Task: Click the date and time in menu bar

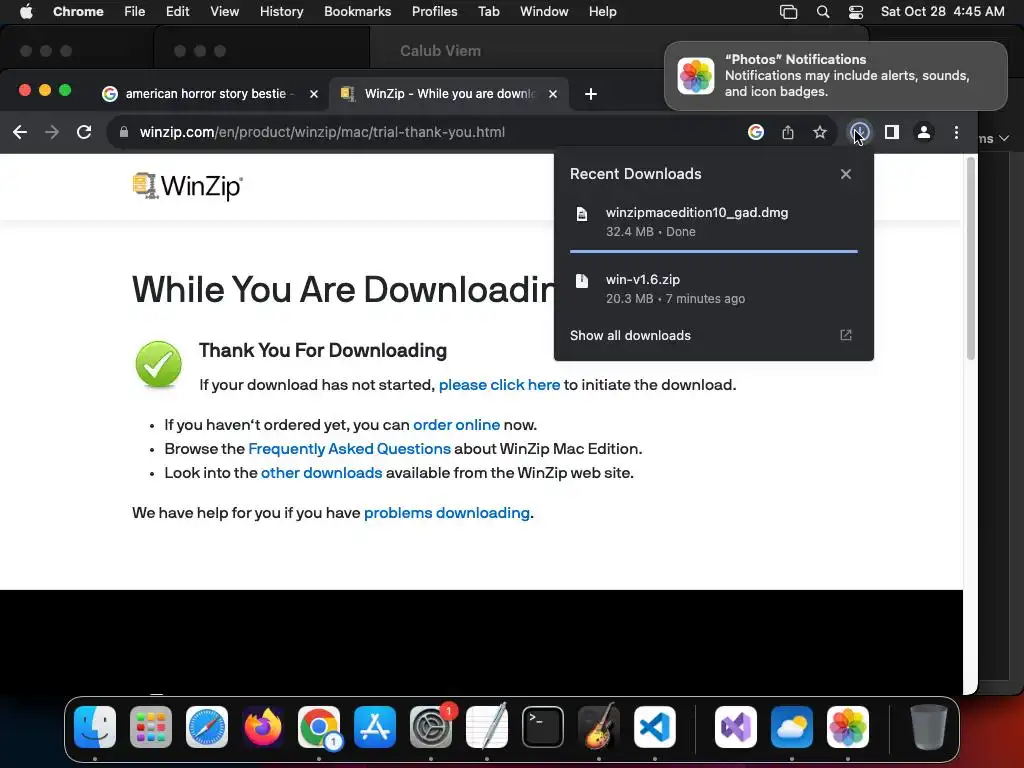Action: tap(942, 12)
